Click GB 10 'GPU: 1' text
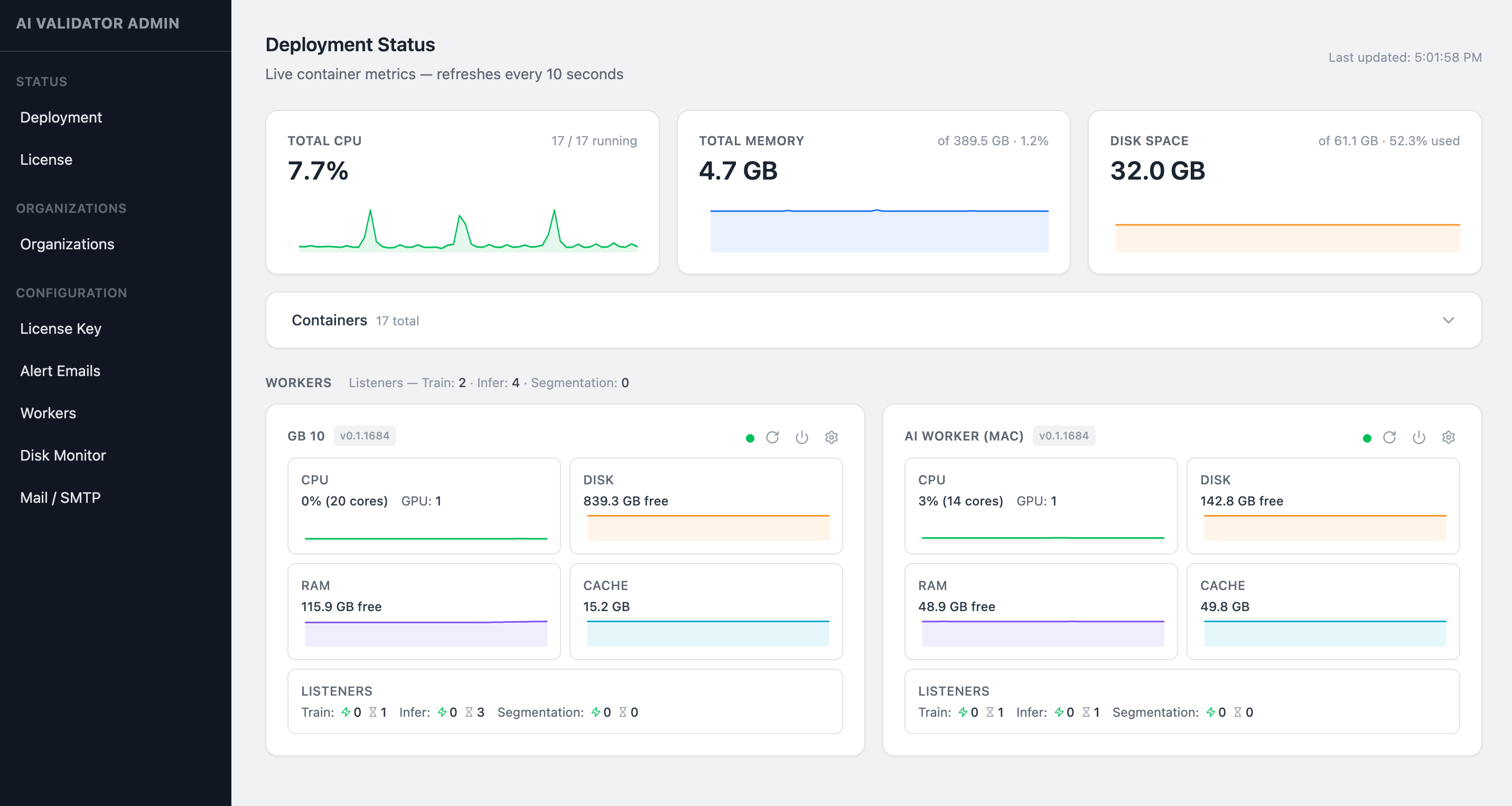 click(421, 501)
